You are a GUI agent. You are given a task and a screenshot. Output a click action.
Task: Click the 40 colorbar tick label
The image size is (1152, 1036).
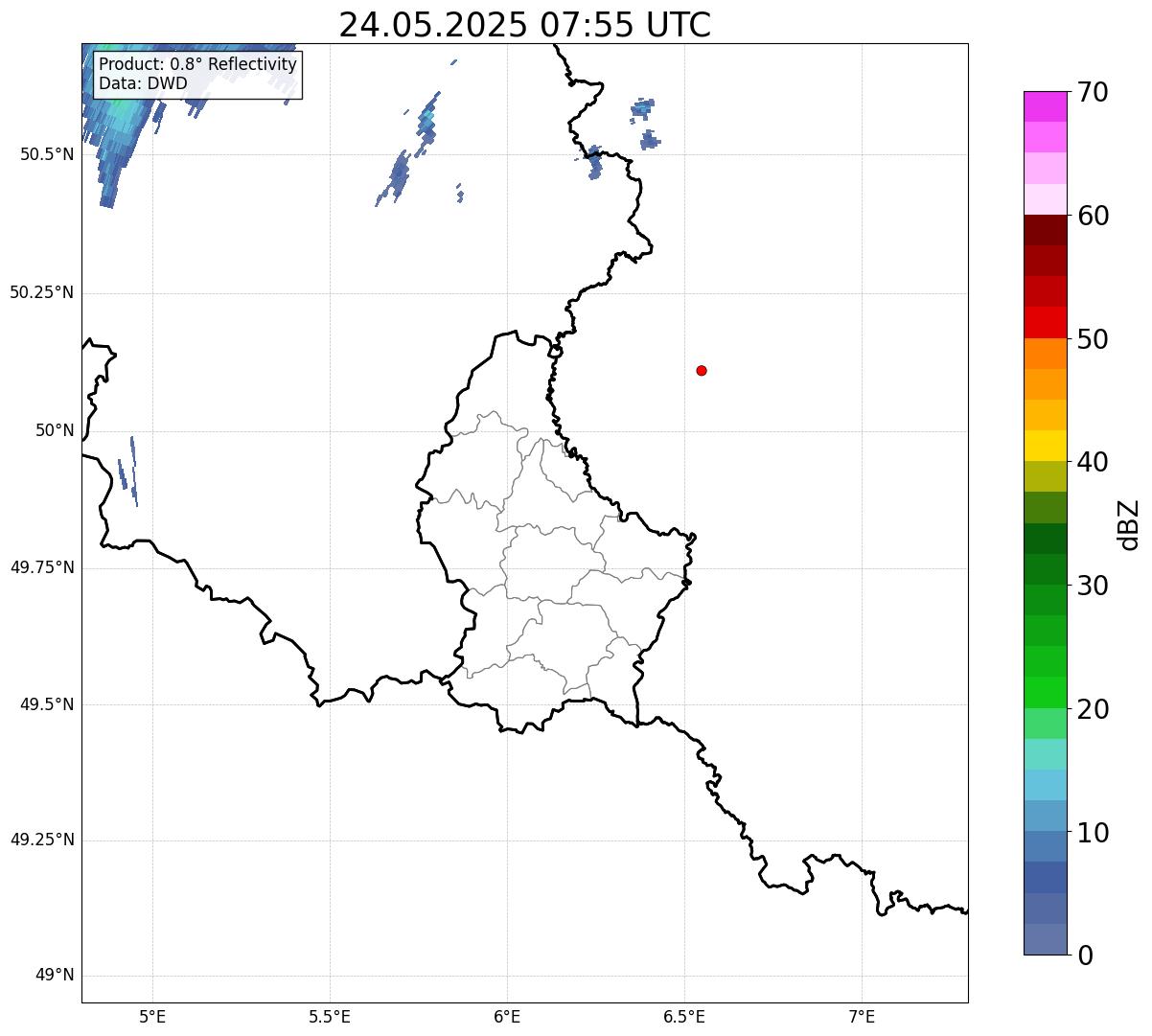coord(1093,462)
